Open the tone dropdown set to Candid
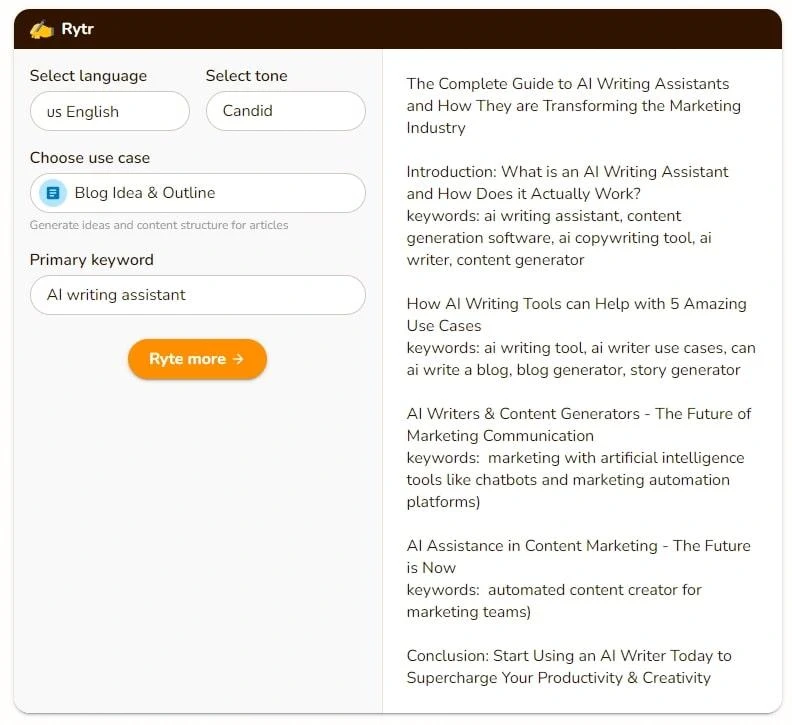The image size is (792, 725). pyautogui.click(x=285, y=111)
